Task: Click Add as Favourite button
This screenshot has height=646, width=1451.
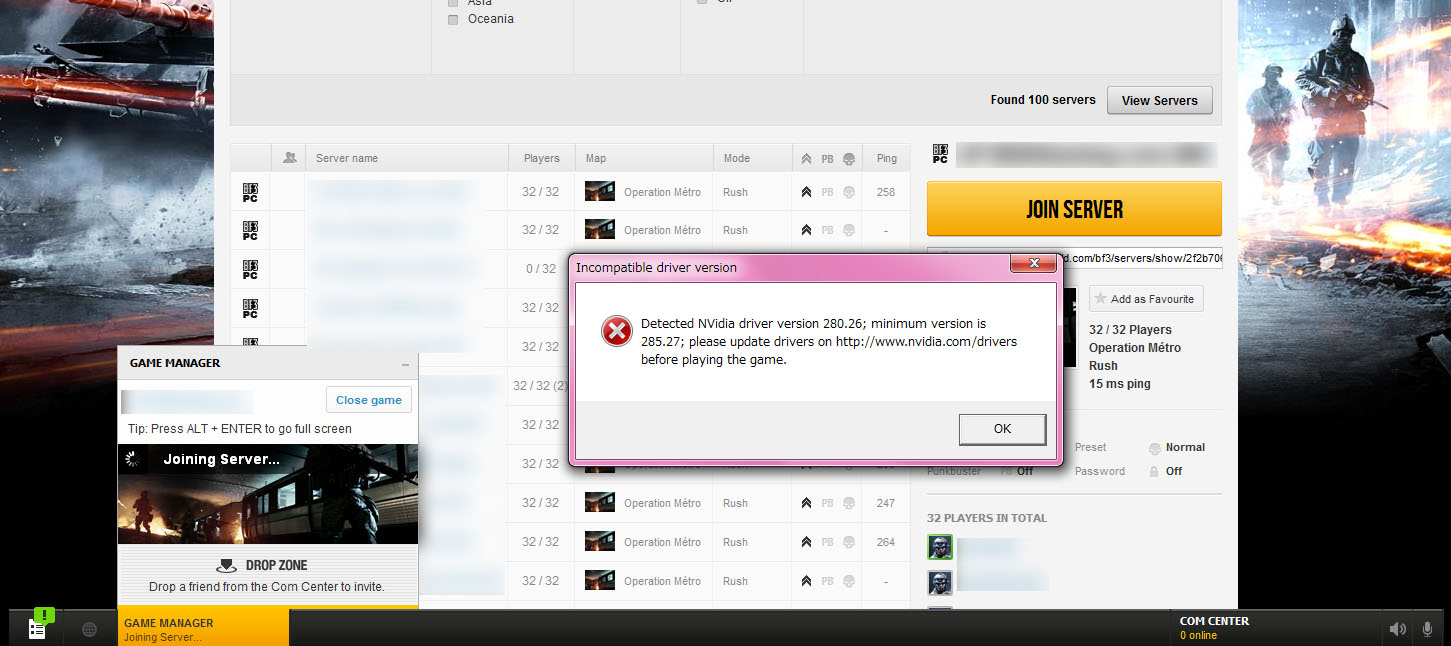Action: tap(1146, 298)
